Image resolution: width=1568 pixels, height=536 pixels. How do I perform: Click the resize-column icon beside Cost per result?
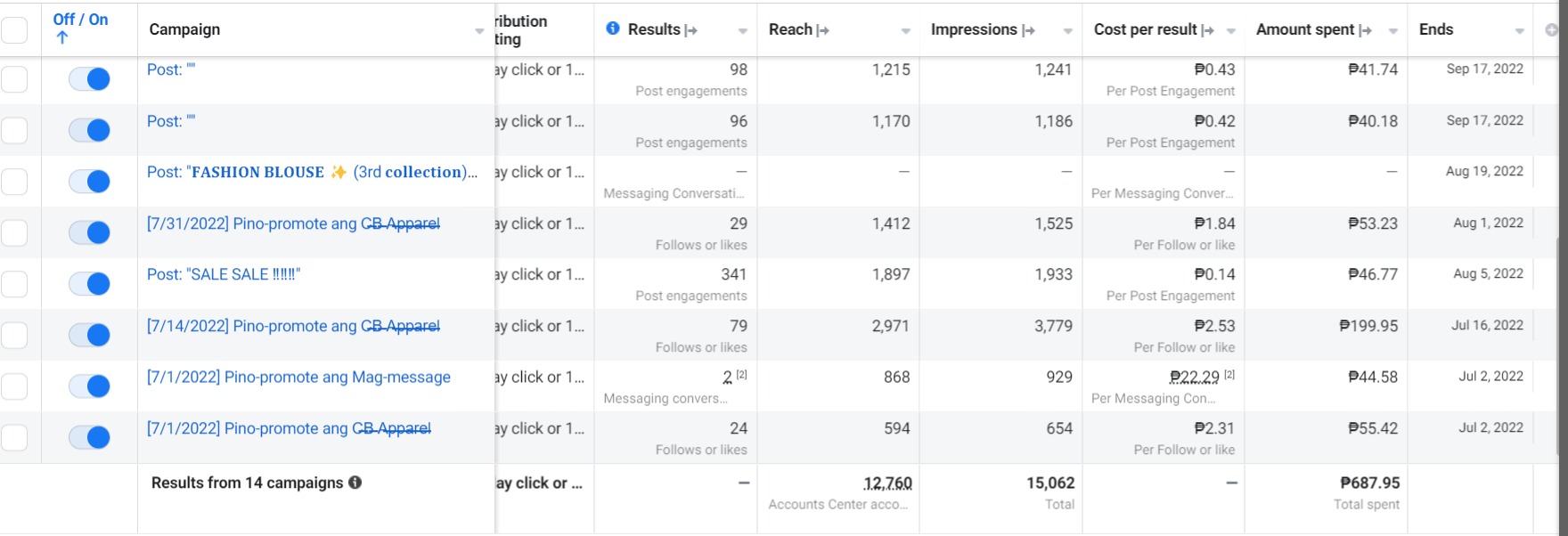[1208, 30]
